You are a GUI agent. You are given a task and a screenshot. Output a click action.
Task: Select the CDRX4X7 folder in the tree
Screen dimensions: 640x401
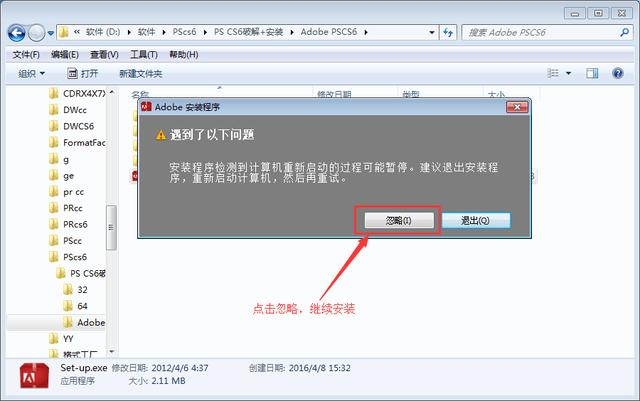[77, 94]
